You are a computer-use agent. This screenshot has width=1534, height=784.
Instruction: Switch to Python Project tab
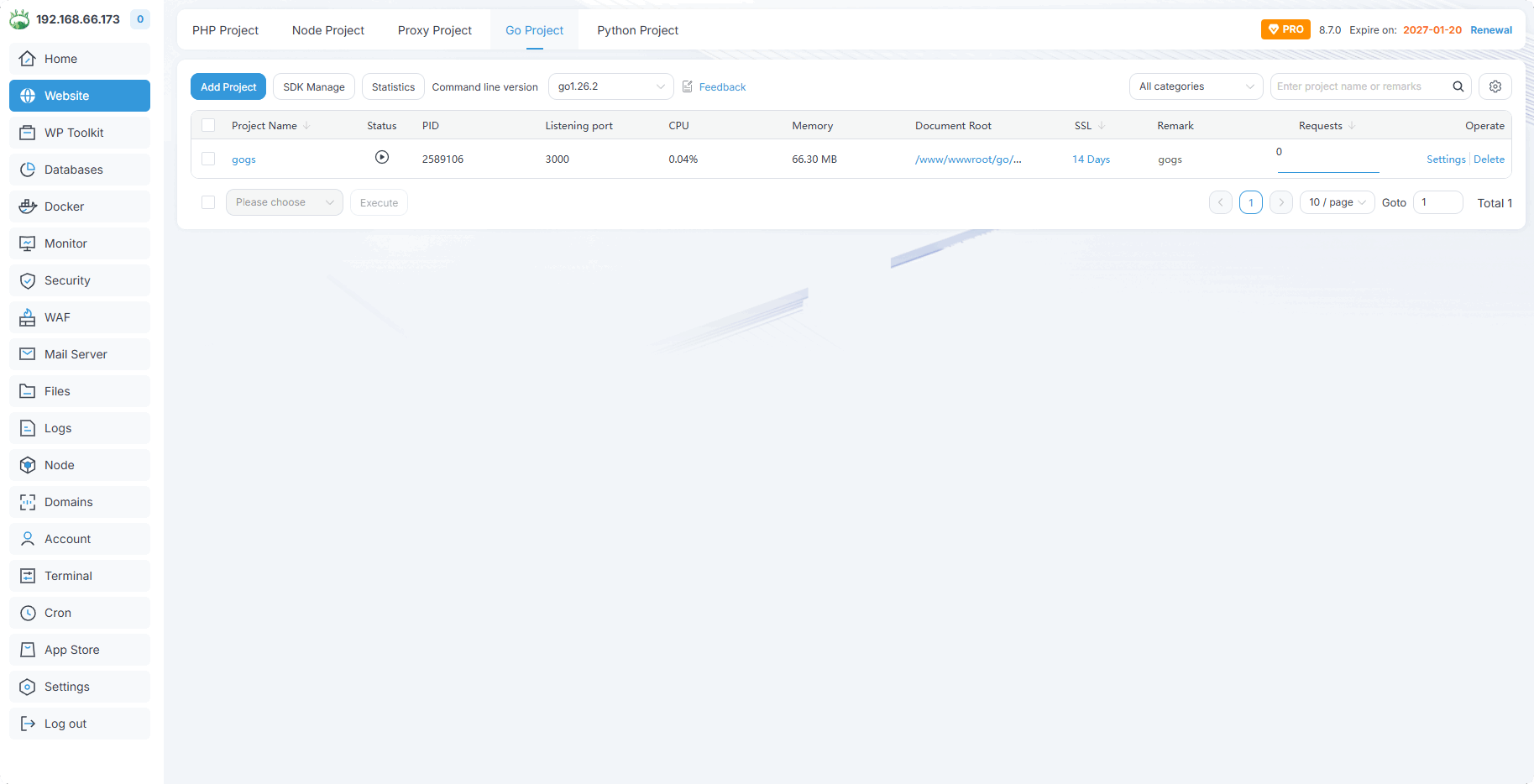coord(638,30)
